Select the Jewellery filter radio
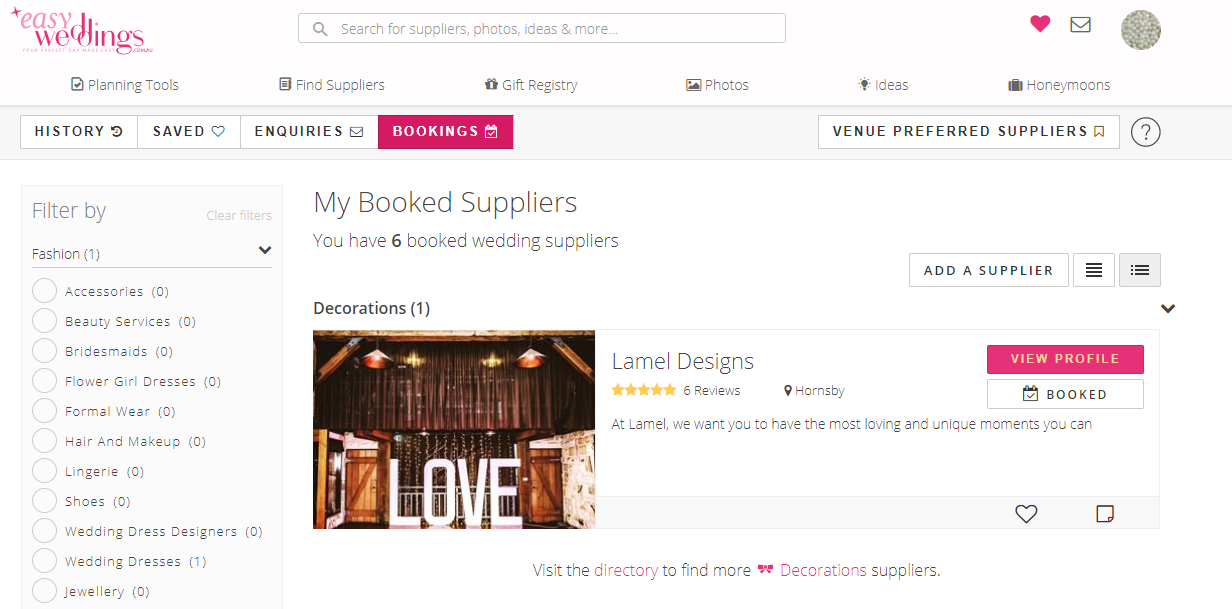The image size is (1232, 609). tap(45, 591)
